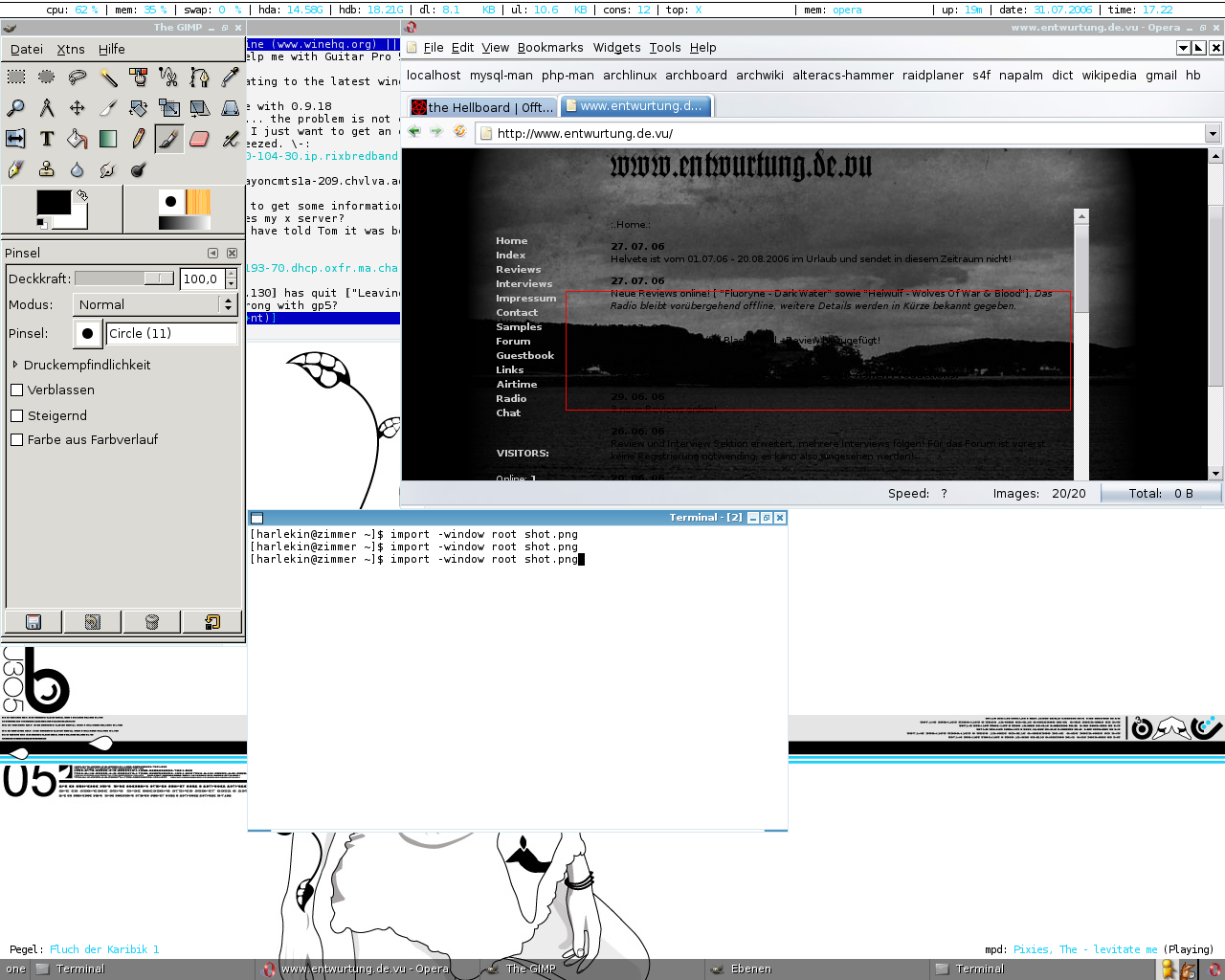Select the Clone stamp tool
The image size is (1225, 980).
coord(47,170)
